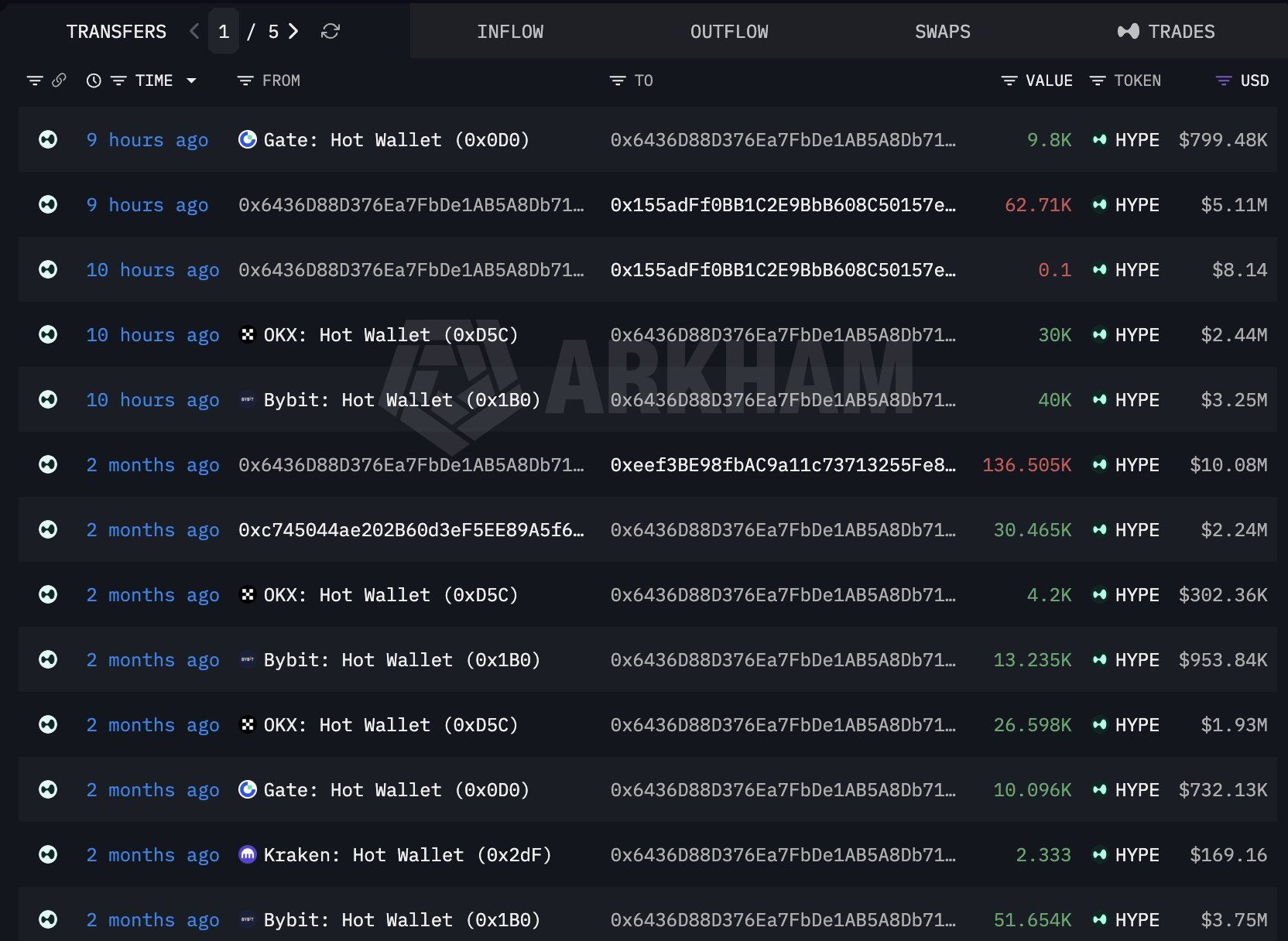
Task: Open the TIME column filter icon
Action: (118, 80)
